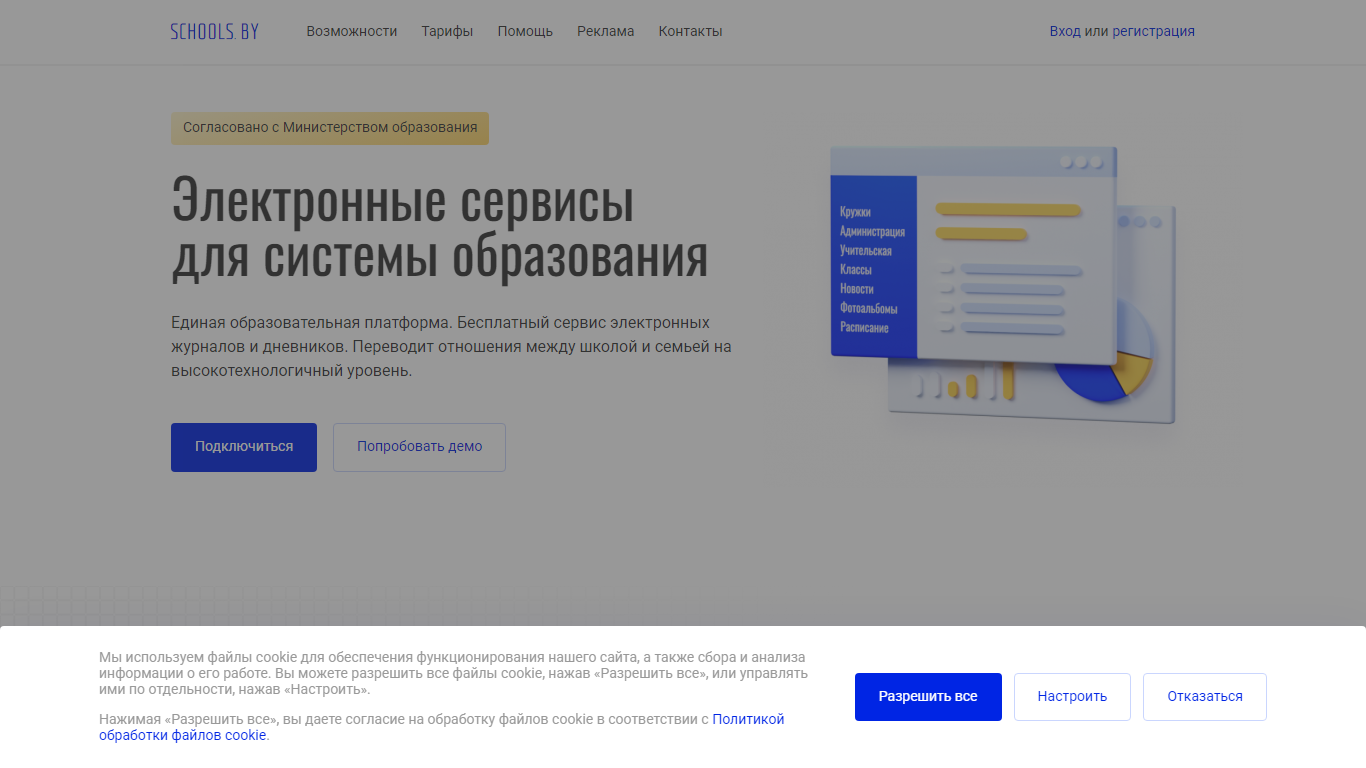Click the paragraph starting Единая образовательная платформа
Viewport: 1366px width, 768px height.
(x=452, y=346)
